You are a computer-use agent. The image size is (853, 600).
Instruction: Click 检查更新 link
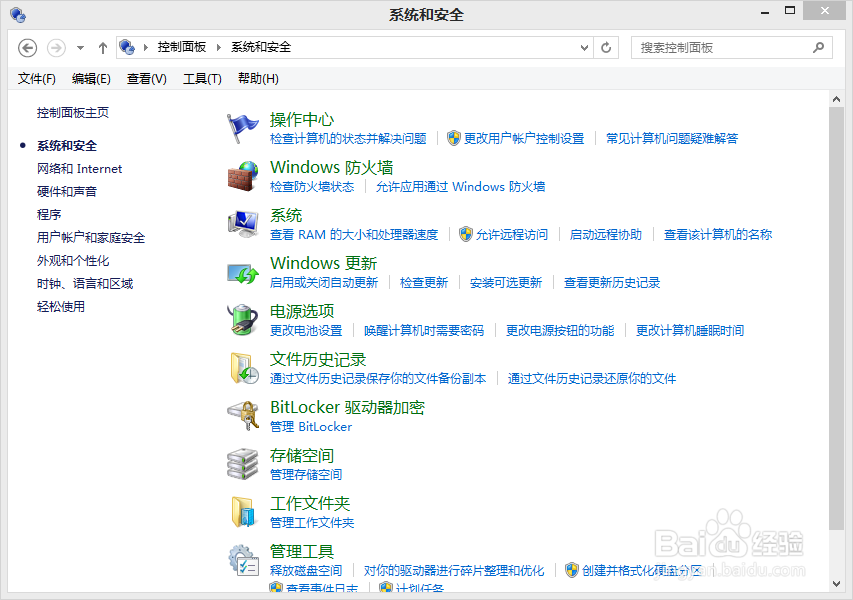(424, 282)
